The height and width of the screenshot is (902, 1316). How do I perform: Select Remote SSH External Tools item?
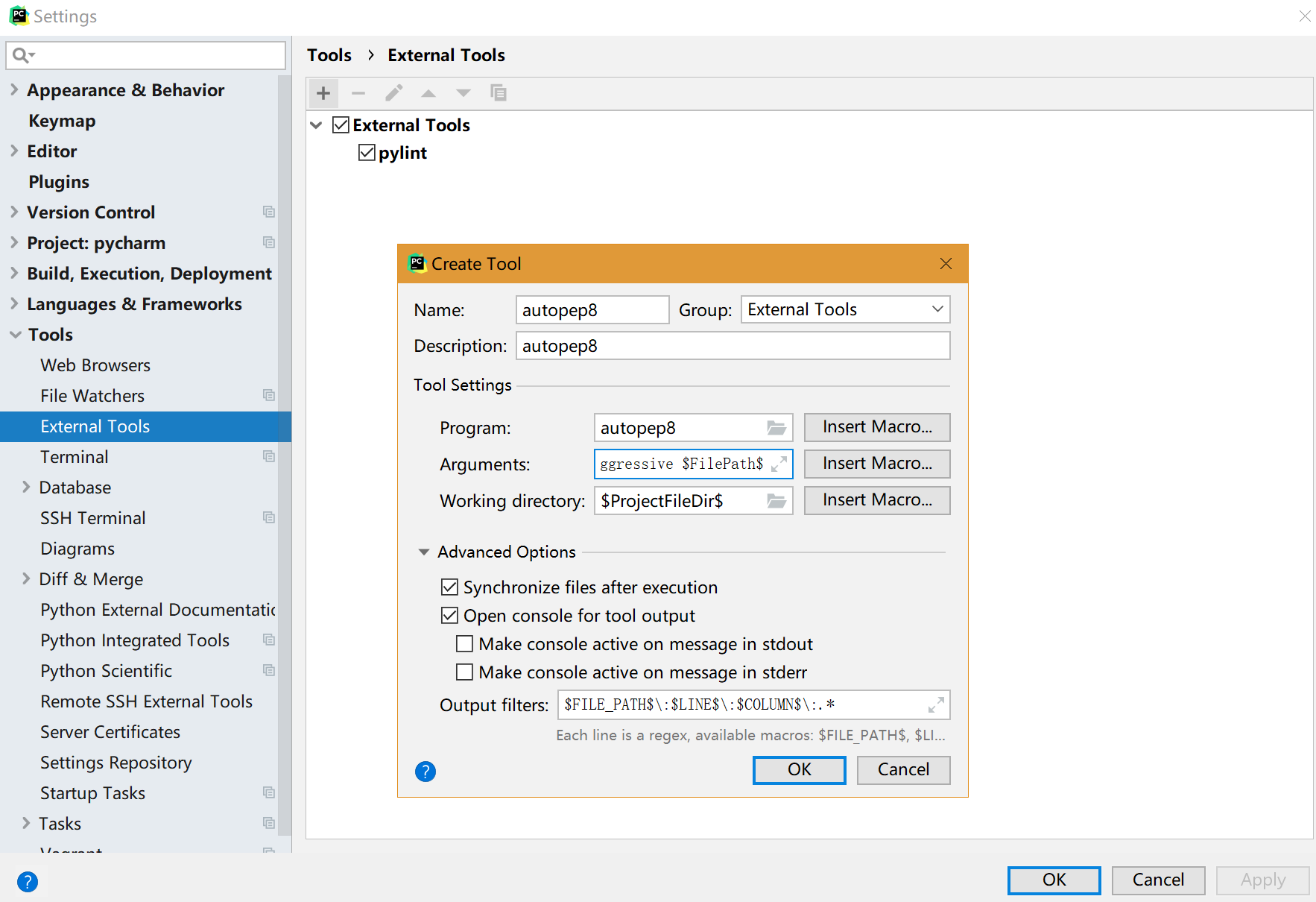[146, 701]
